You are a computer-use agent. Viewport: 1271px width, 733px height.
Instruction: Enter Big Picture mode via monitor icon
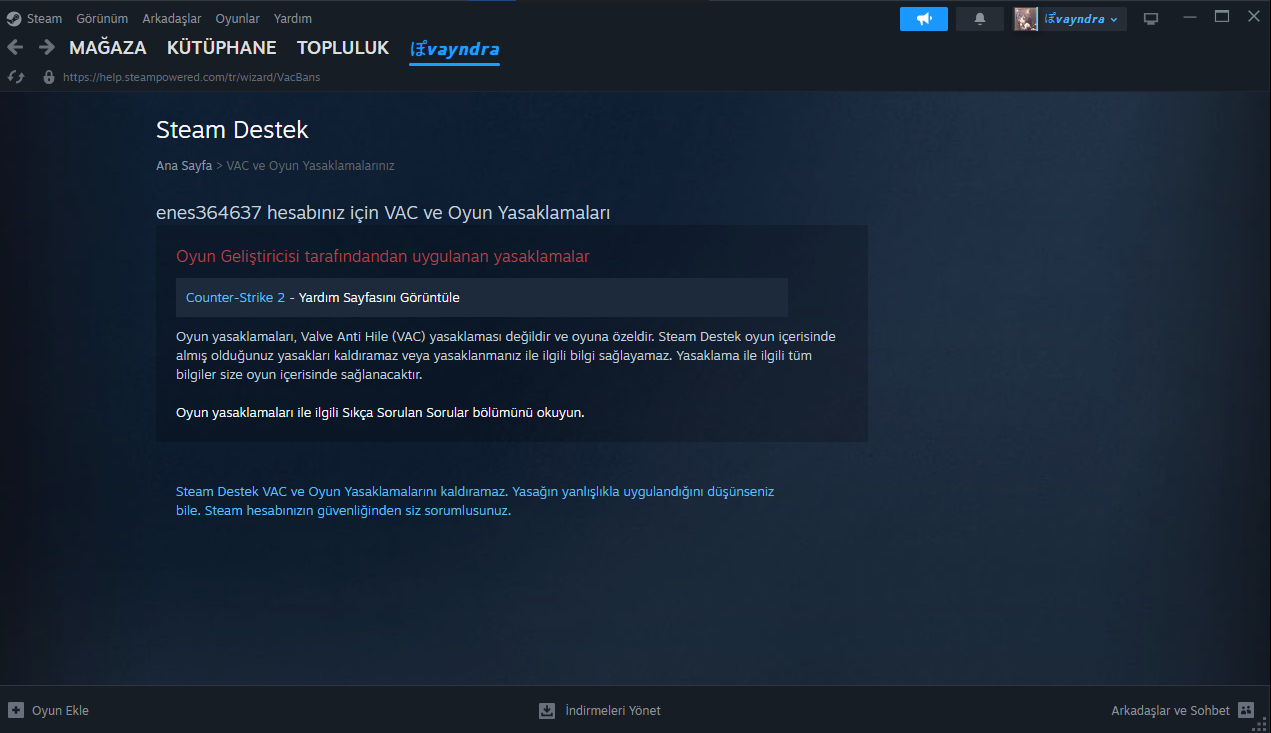pyautogui.click(x=1151, y=19)
